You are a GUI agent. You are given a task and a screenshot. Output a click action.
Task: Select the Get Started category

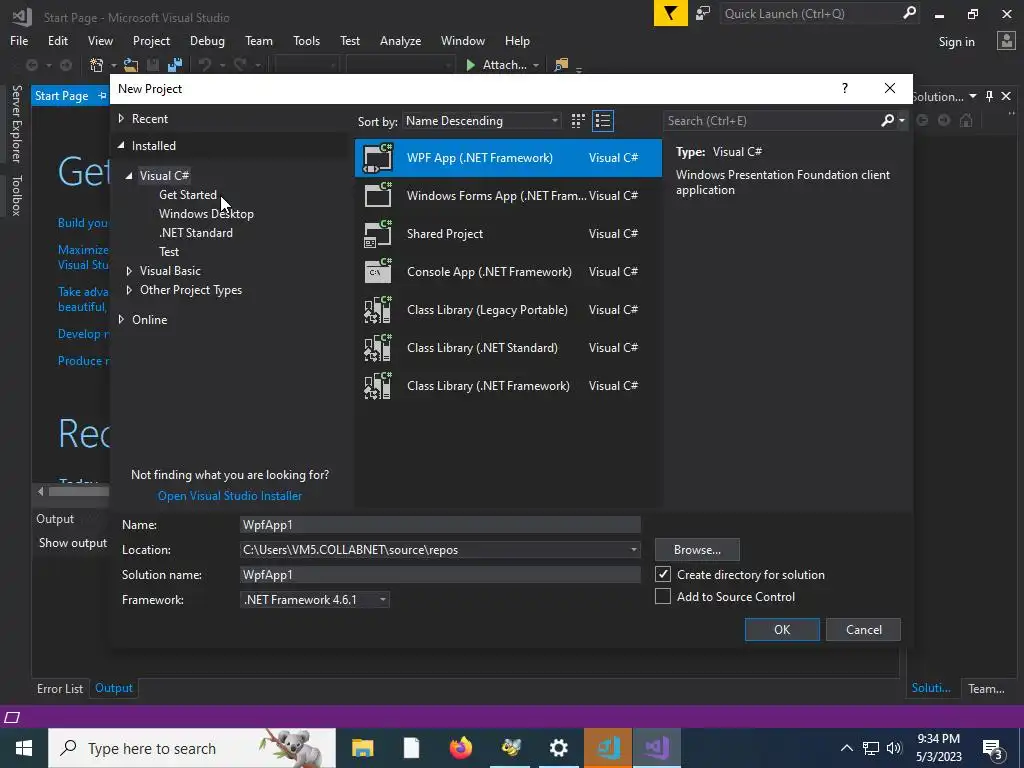tap(188, 195)
